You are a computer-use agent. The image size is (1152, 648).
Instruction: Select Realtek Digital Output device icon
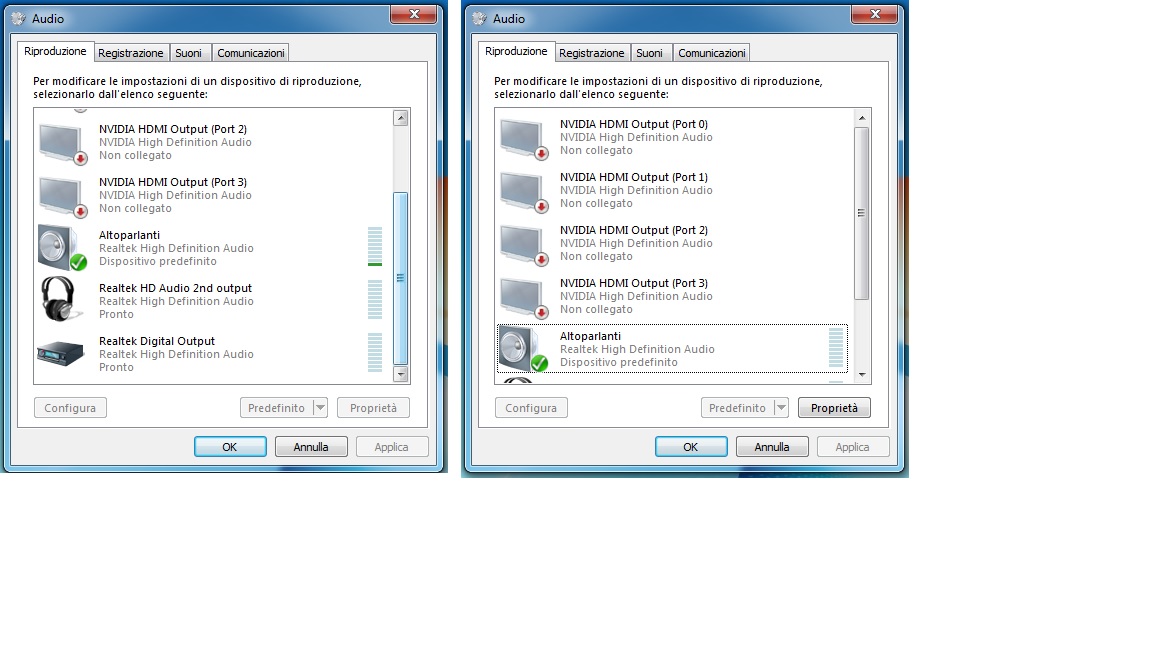pos(60,353)
